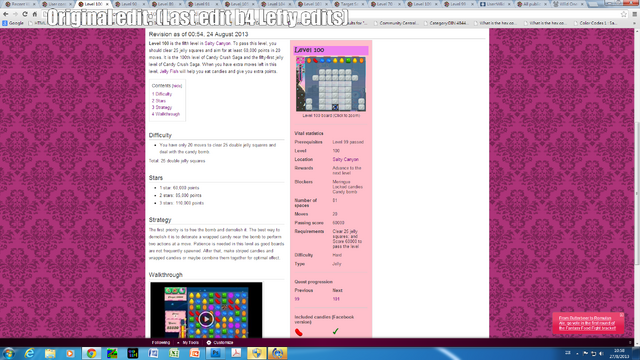This screenshot has height=360, width=640.
Task: Switch to the Level 80 tab
Action: (x=165, y=4)
